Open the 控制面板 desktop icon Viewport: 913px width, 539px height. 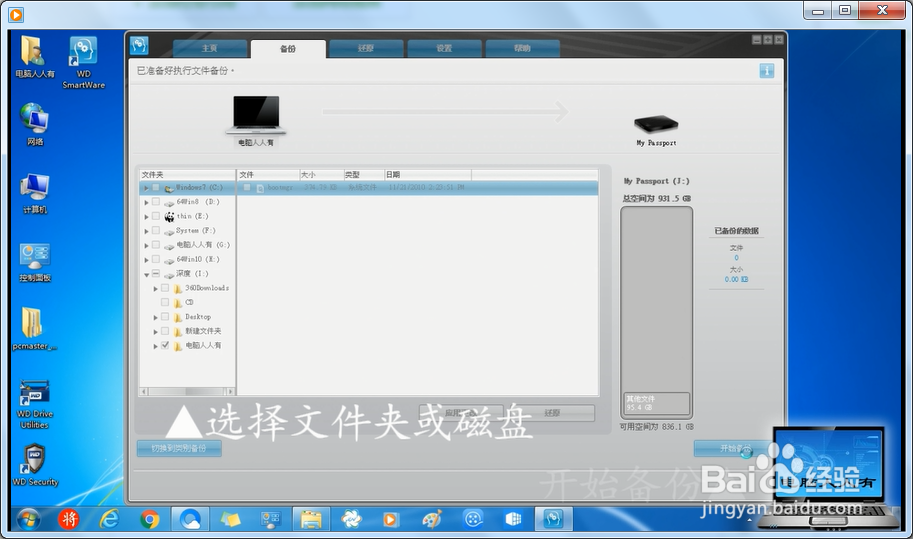[x=34, y=262]
